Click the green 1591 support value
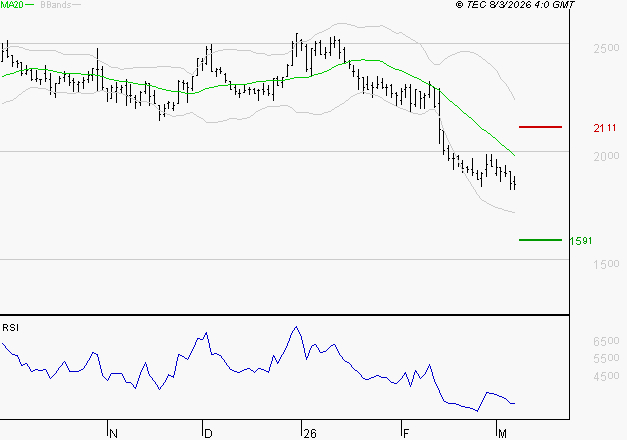This screenshot has width=627, height=440. (x=581, y=241)
